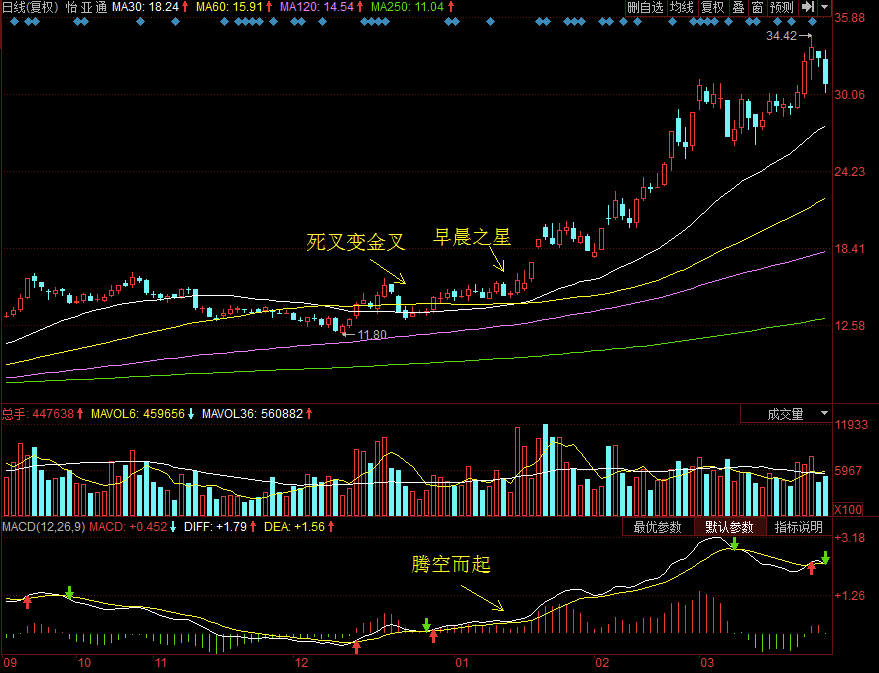Viewport: 879px width, 673px height.
Task: Toggle the 复权 price adjustment option
Action: click(x=712, y=8)
